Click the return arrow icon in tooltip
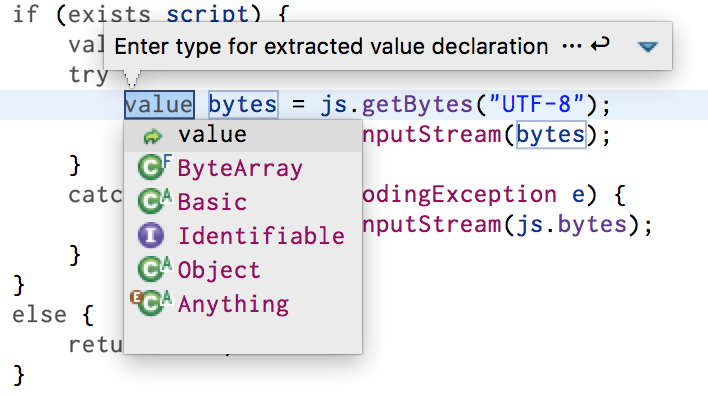 (601, 45)
